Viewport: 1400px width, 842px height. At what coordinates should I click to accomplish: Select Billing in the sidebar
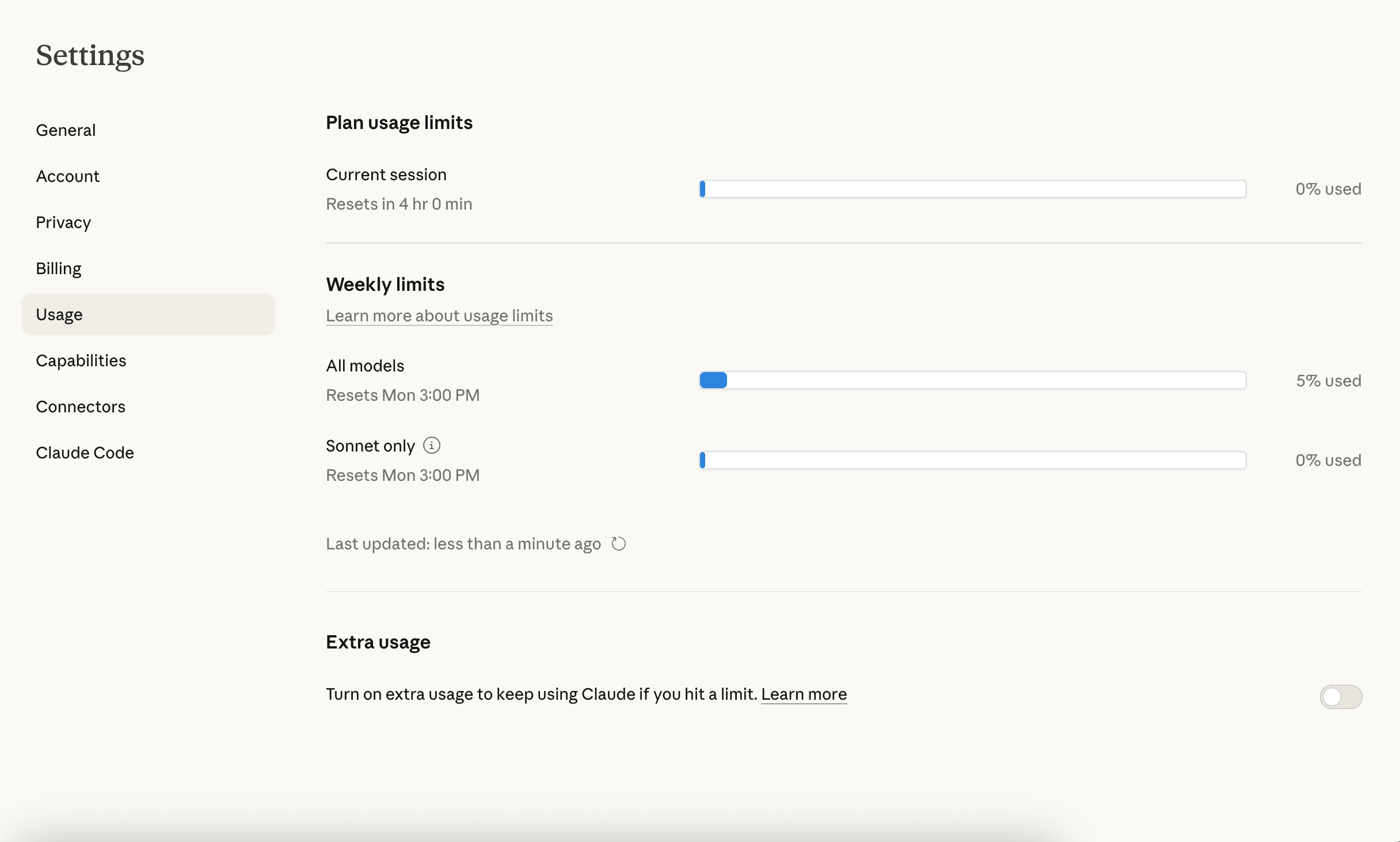(149, 268)
